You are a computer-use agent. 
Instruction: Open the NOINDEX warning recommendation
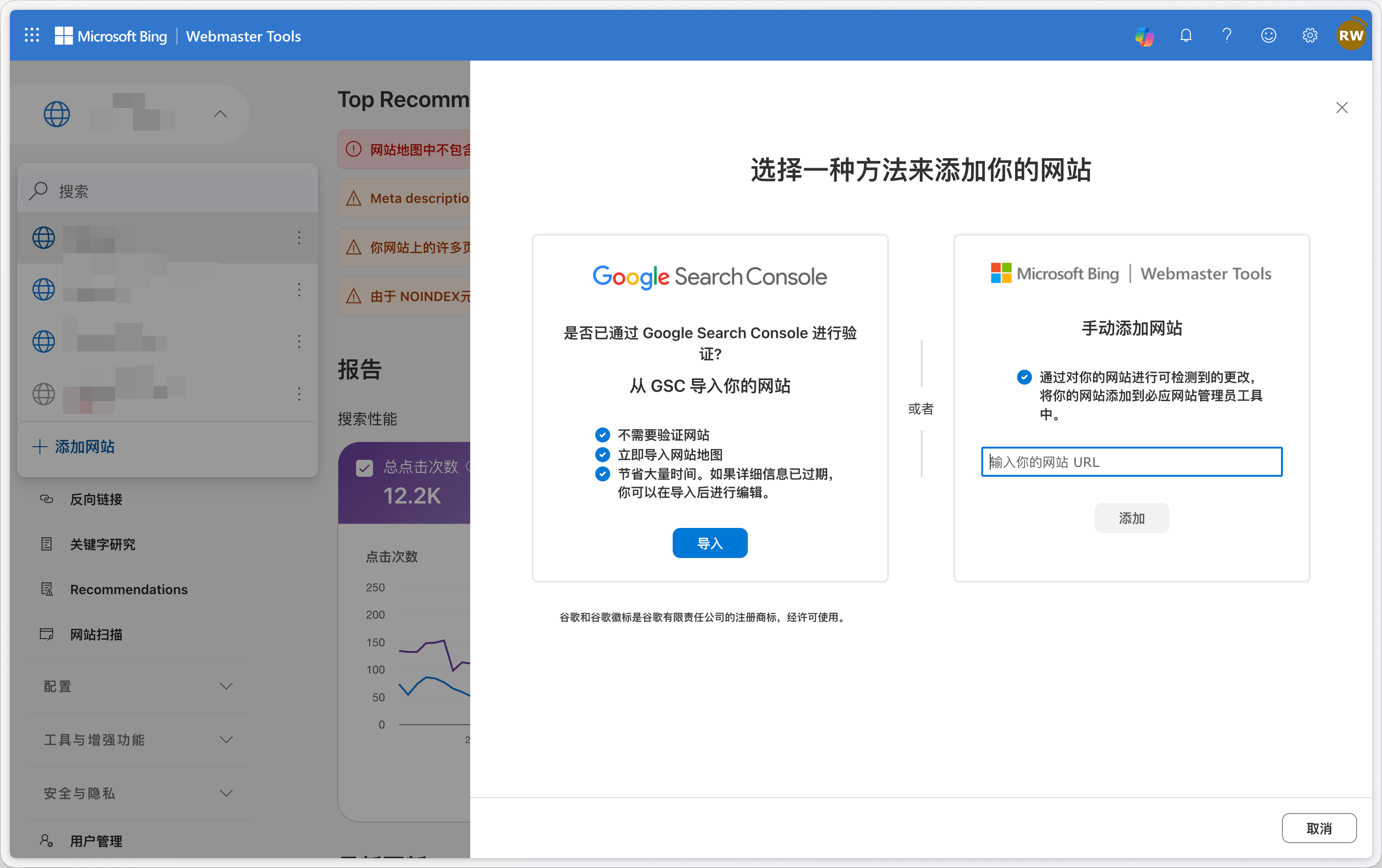(x=404, y=296)
